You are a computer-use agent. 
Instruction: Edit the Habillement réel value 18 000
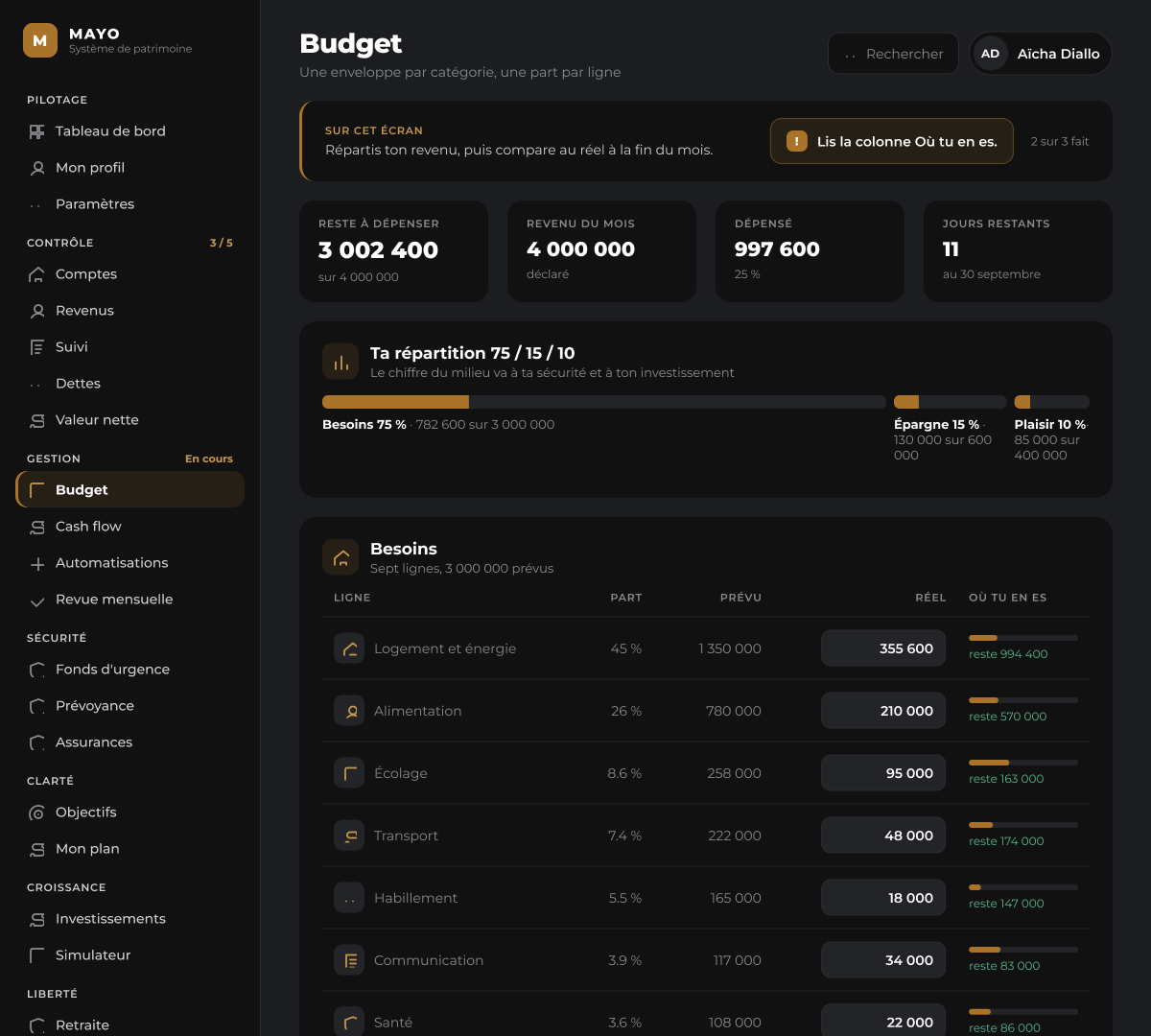(x=883, y=898)
